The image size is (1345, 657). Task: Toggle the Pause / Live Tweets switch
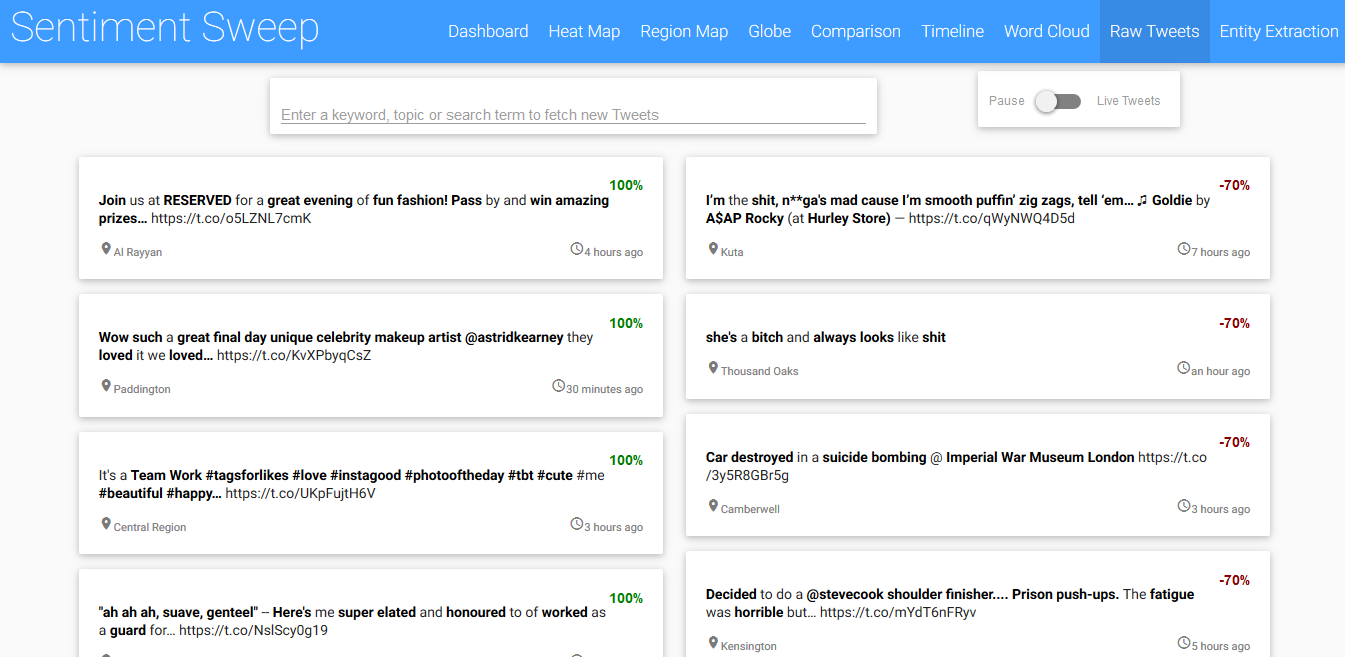pos(1057,101)
